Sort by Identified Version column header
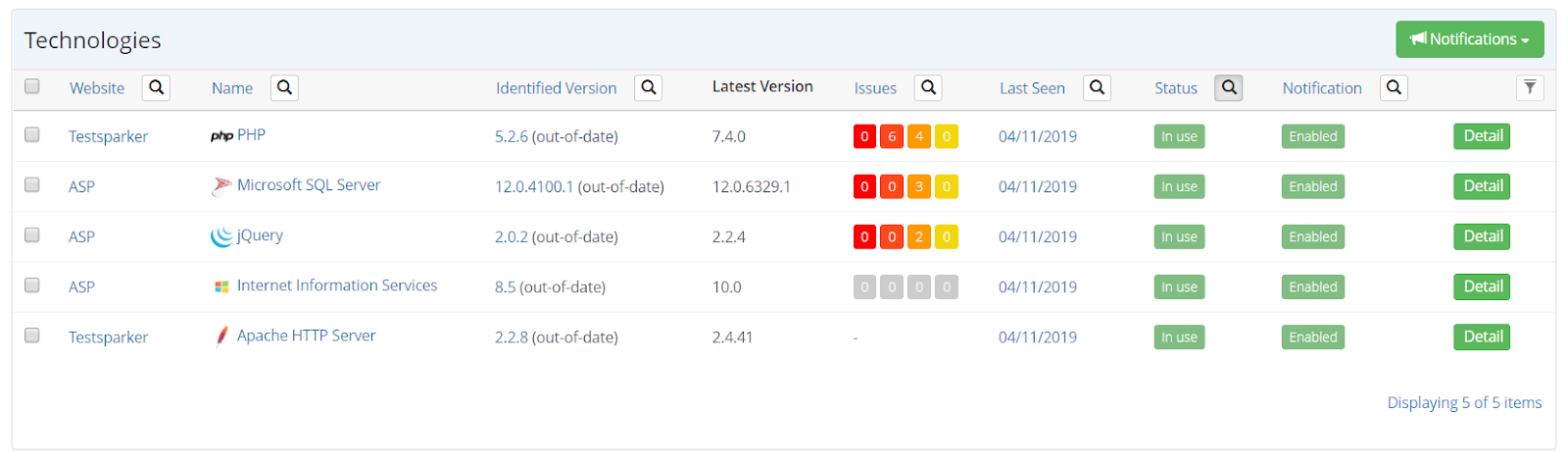Screen dimensions: 1568x465 (x=557, y=88)
